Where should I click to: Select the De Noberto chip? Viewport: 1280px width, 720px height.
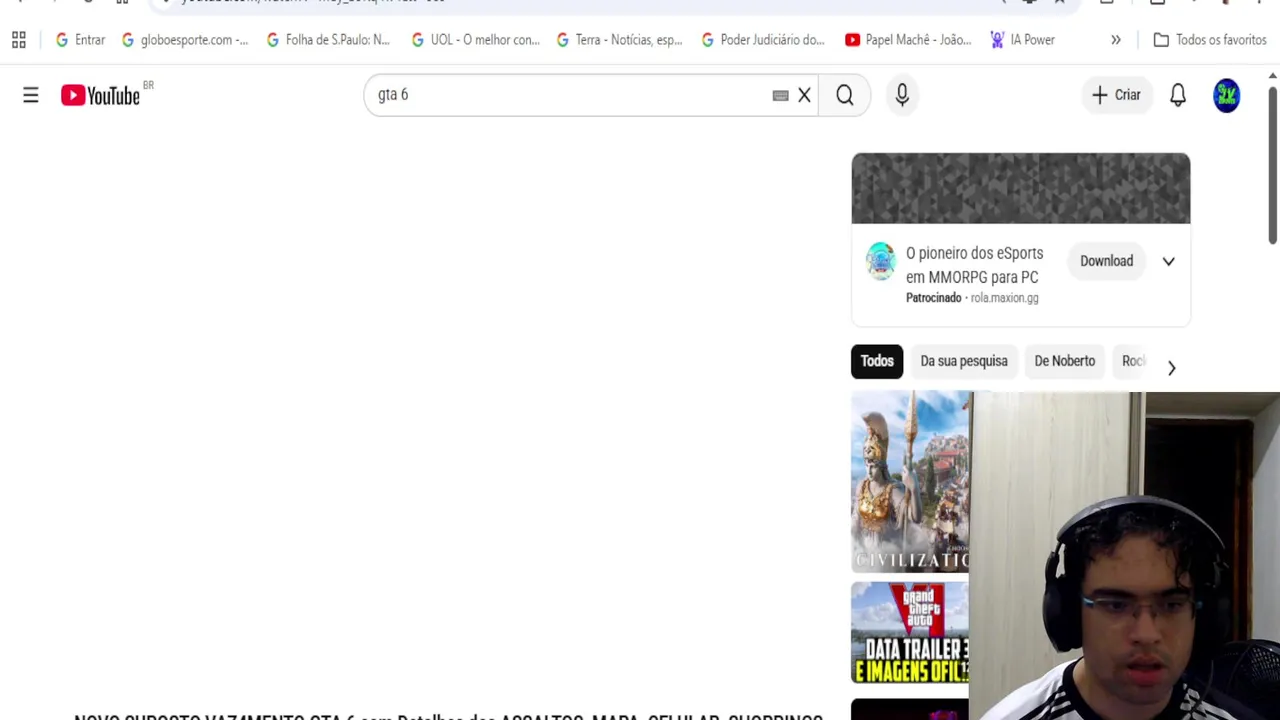click(1064, 361)
